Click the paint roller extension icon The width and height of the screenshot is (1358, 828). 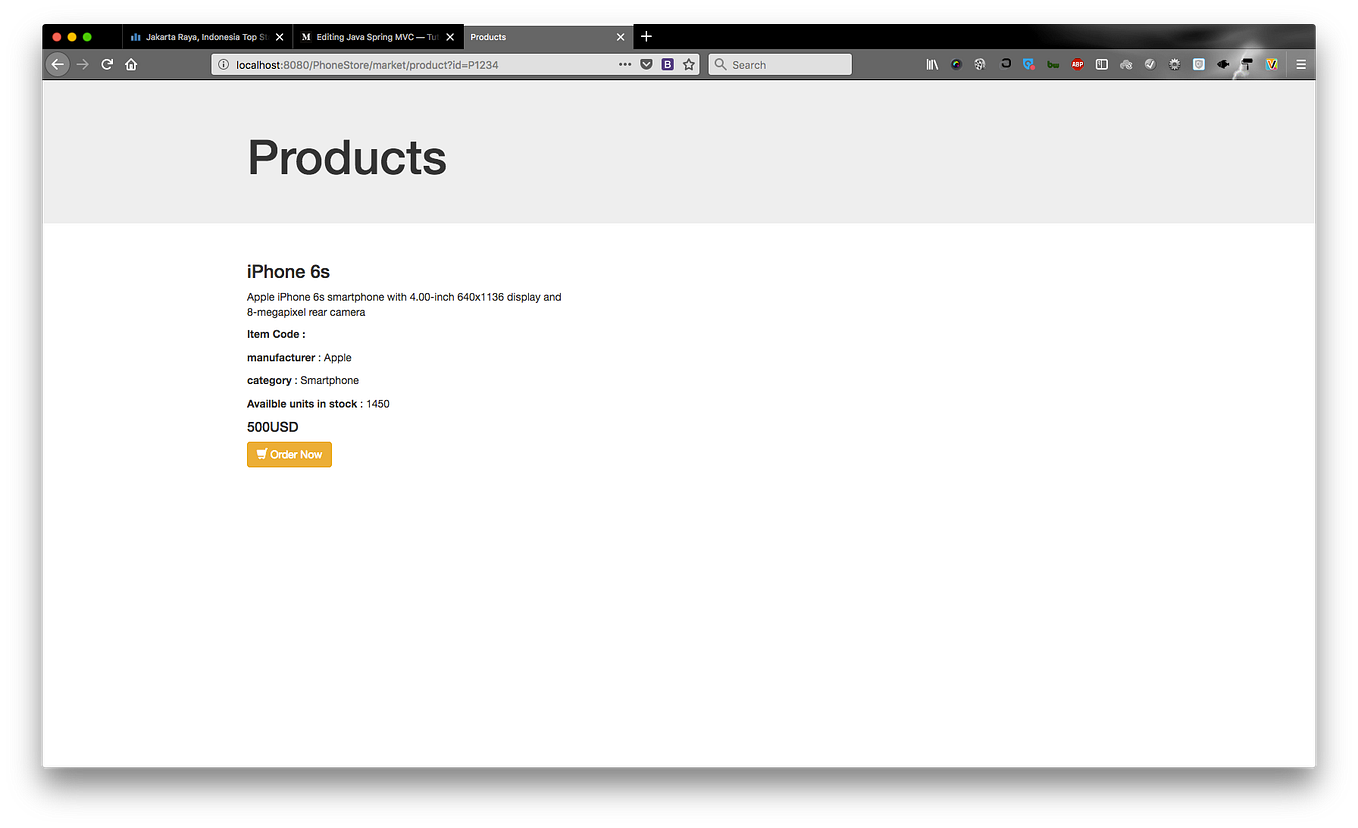tap(1247, 65)
